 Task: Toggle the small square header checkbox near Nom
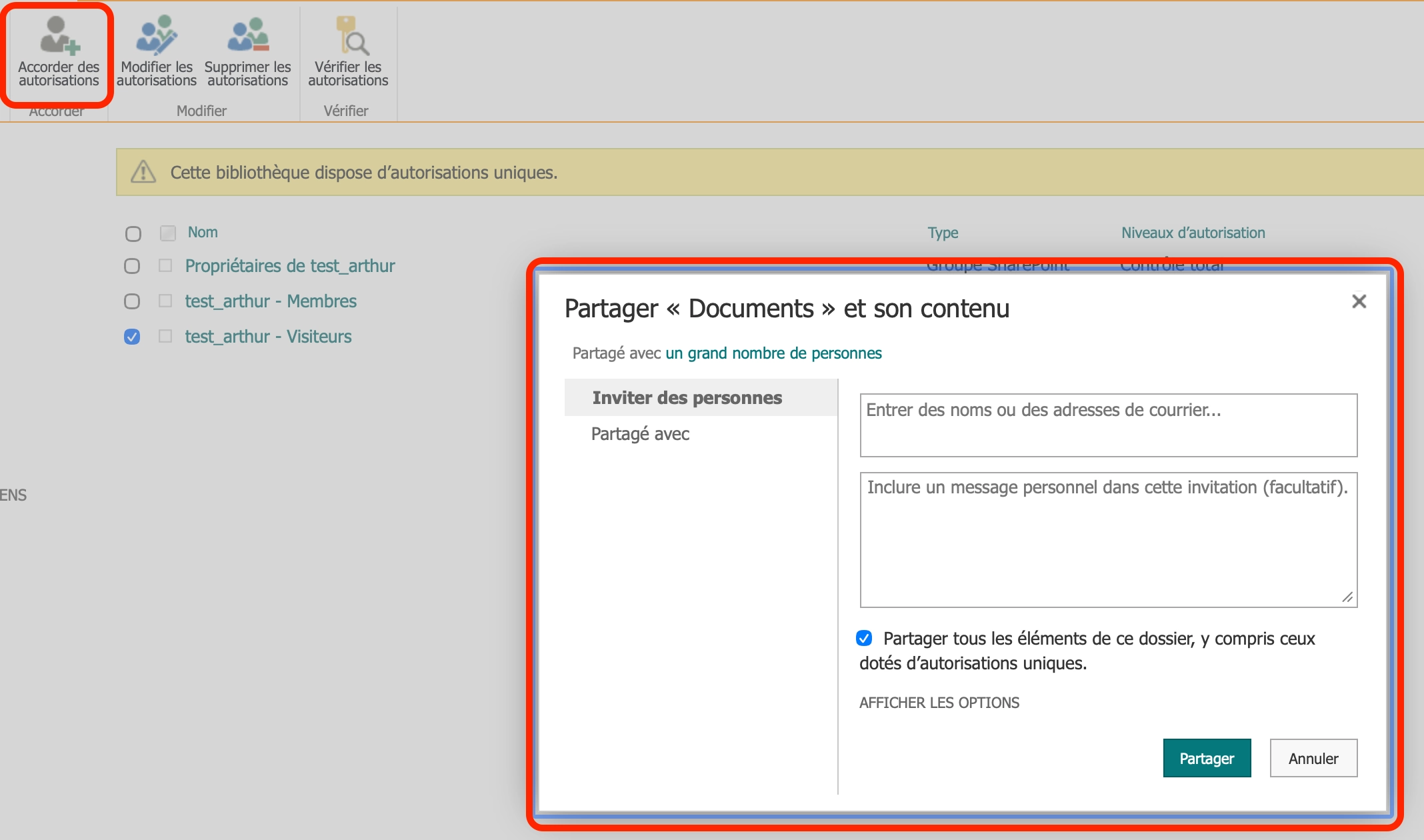click(167, 233)
